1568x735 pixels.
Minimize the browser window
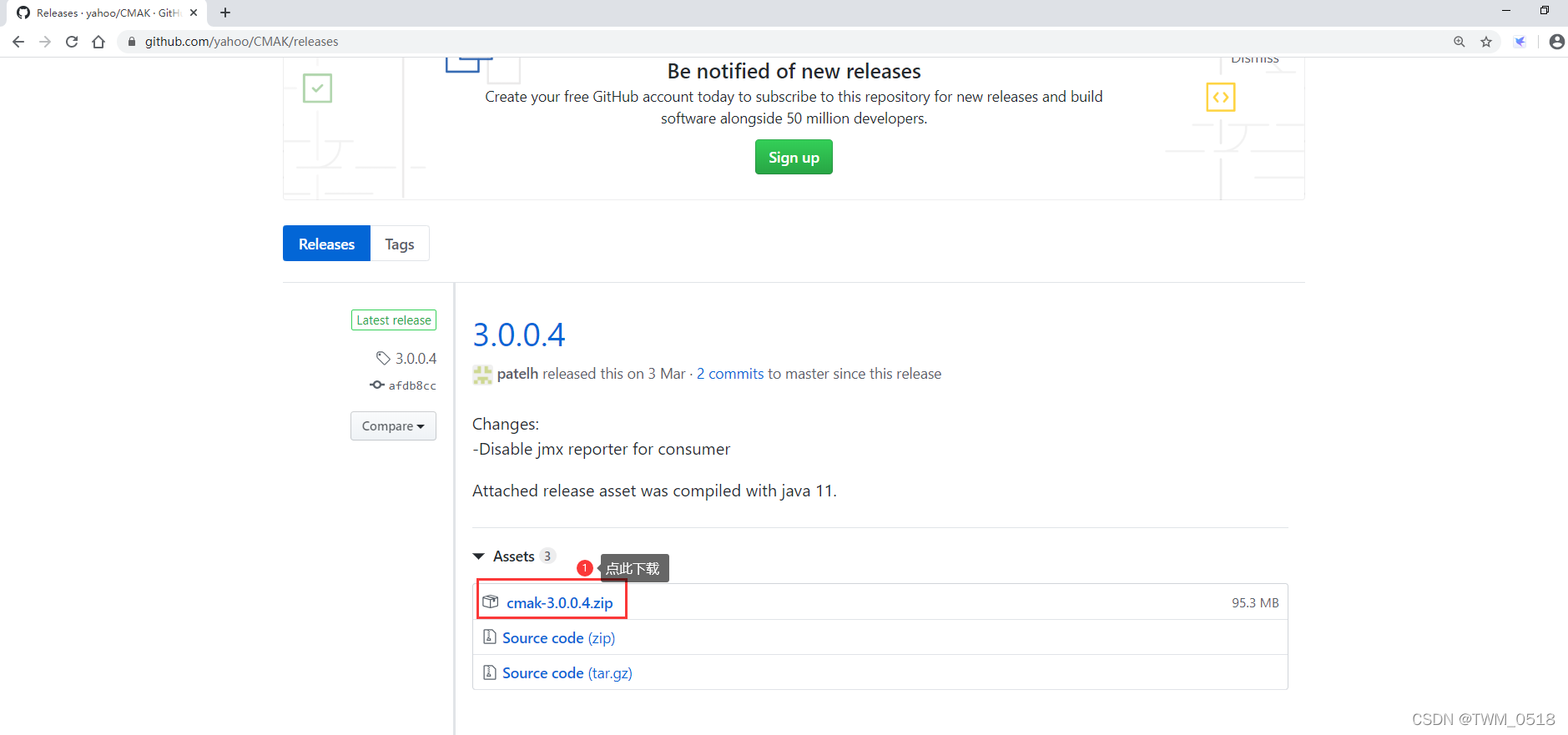(1506, 11)
